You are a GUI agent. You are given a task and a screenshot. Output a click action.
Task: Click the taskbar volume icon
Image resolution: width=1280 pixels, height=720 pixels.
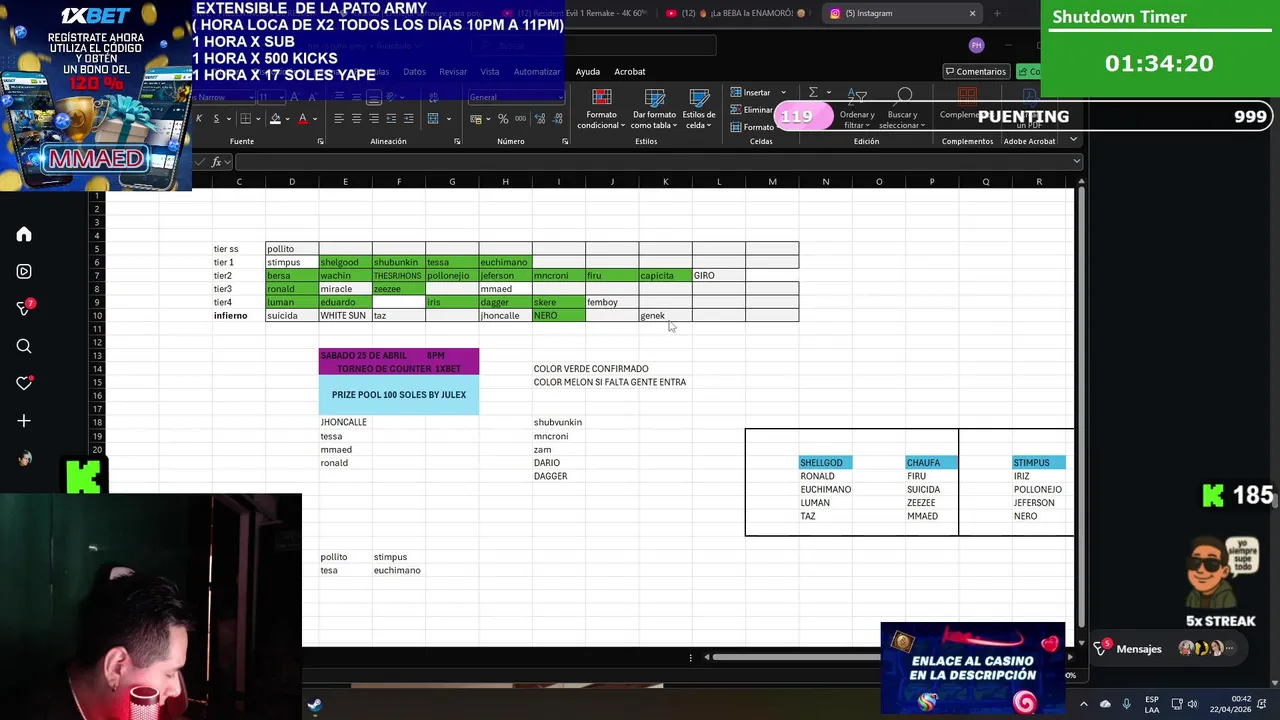[x=1192, y=704]
